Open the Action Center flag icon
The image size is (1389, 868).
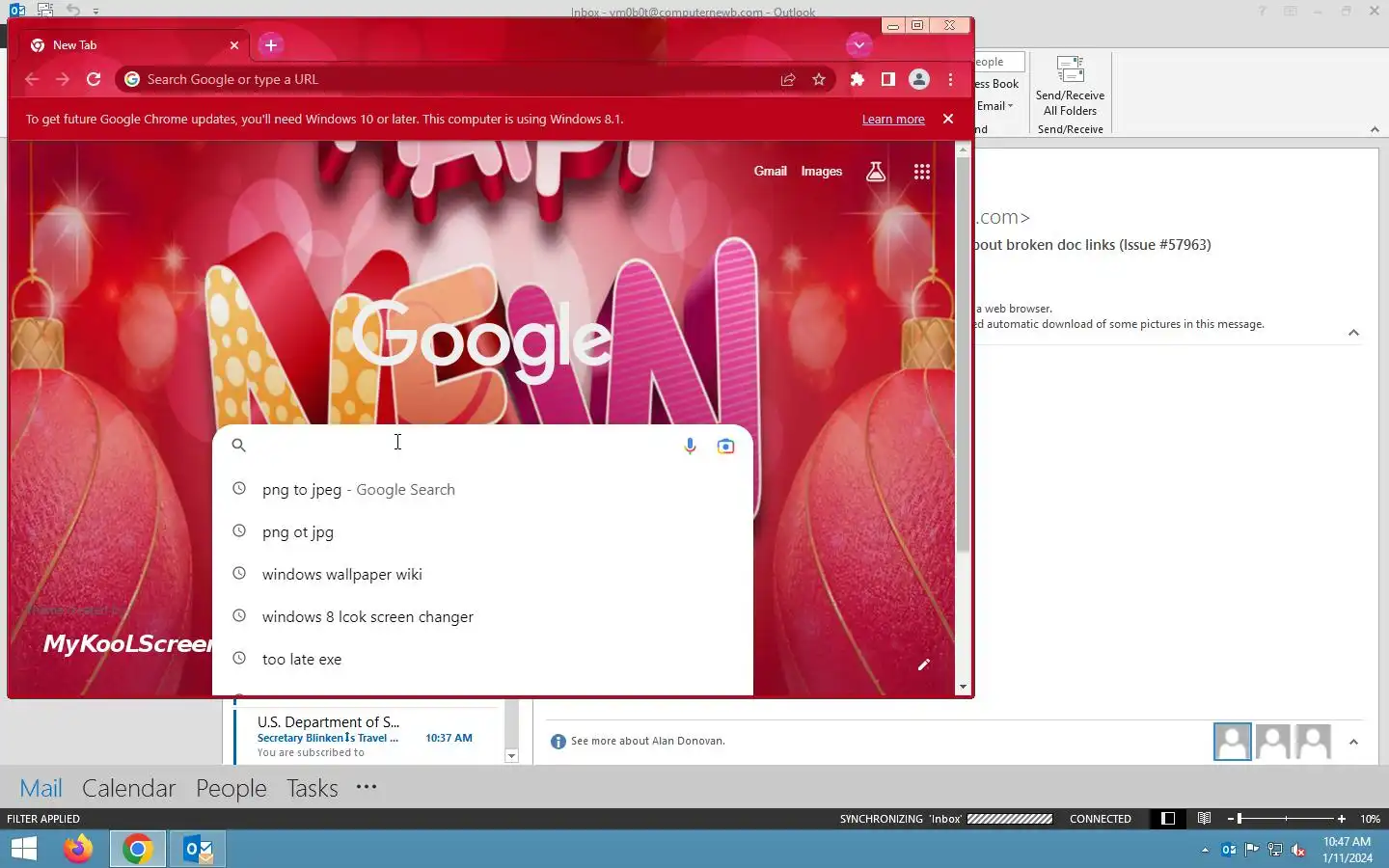[x=1252, y=850]
